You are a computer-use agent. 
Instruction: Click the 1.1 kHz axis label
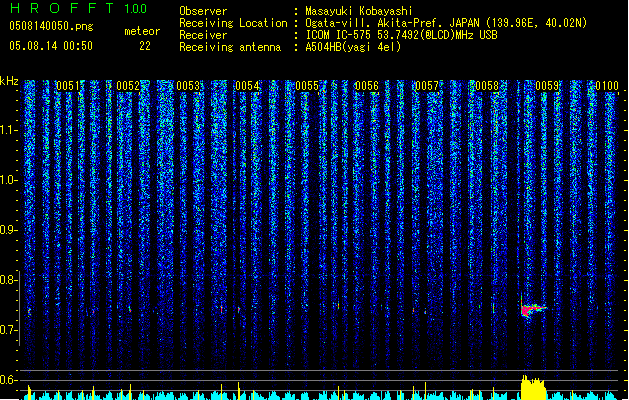click(9, 130)
